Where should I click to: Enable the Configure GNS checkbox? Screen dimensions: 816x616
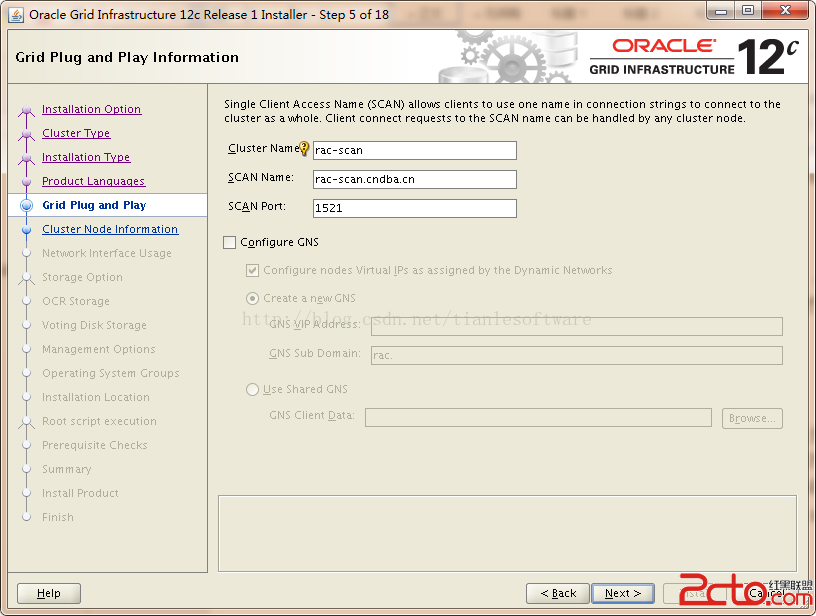click(230, 242)
